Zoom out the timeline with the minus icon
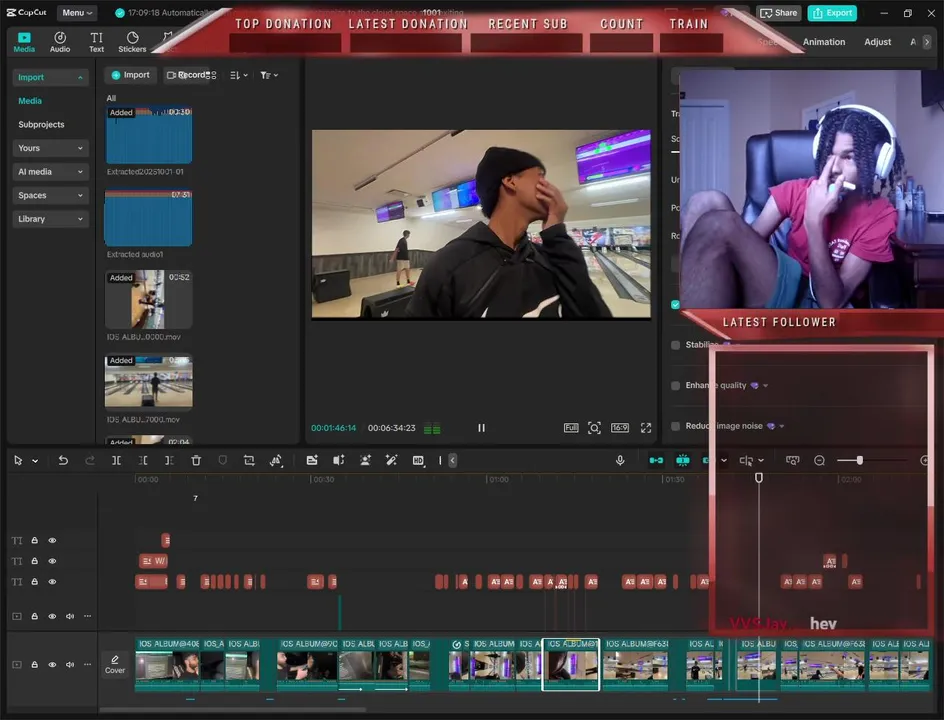Viewport: 944px width, 720px height. pos(819,461)
